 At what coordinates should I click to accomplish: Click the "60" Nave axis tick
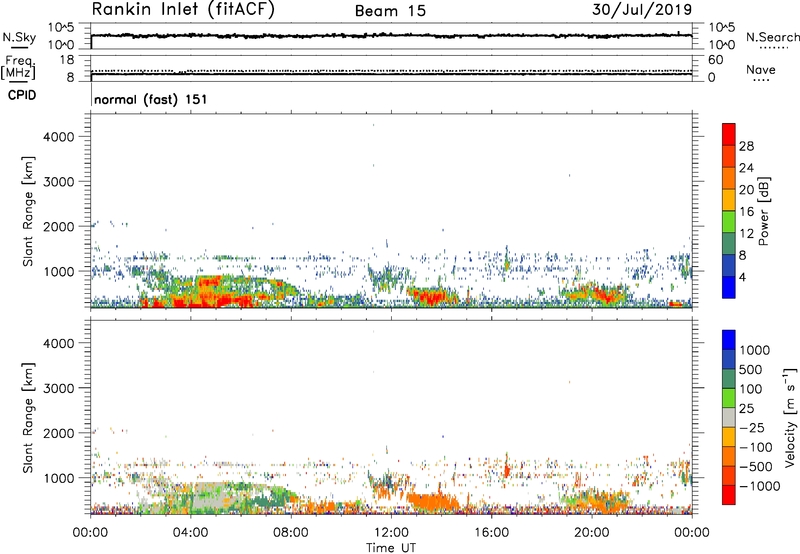pyautogui.click(x=715, y=60)
